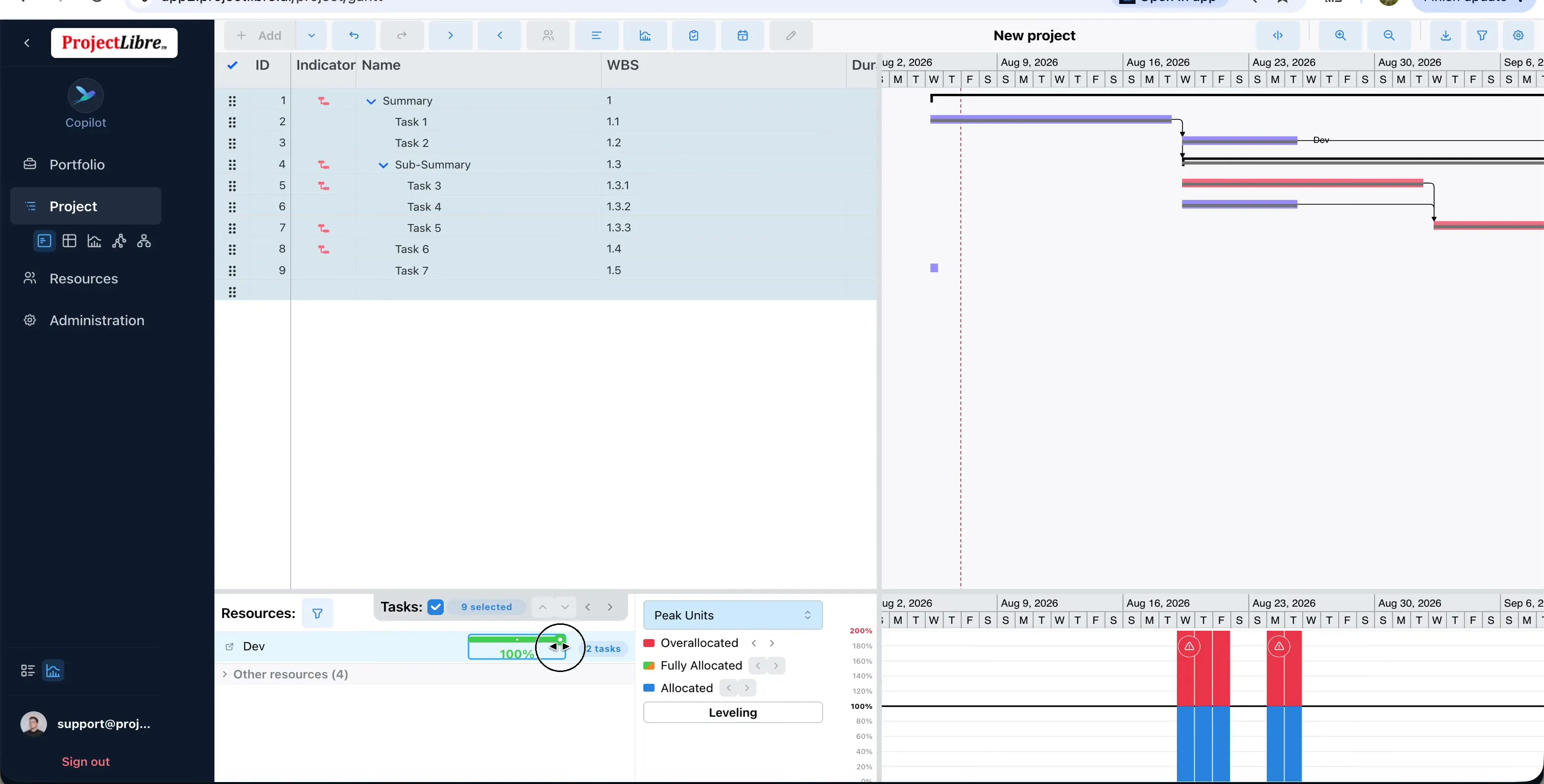Click the Redo arrow in toolbar
This screenshot has width=1544, height=784.
click(402, 35)
